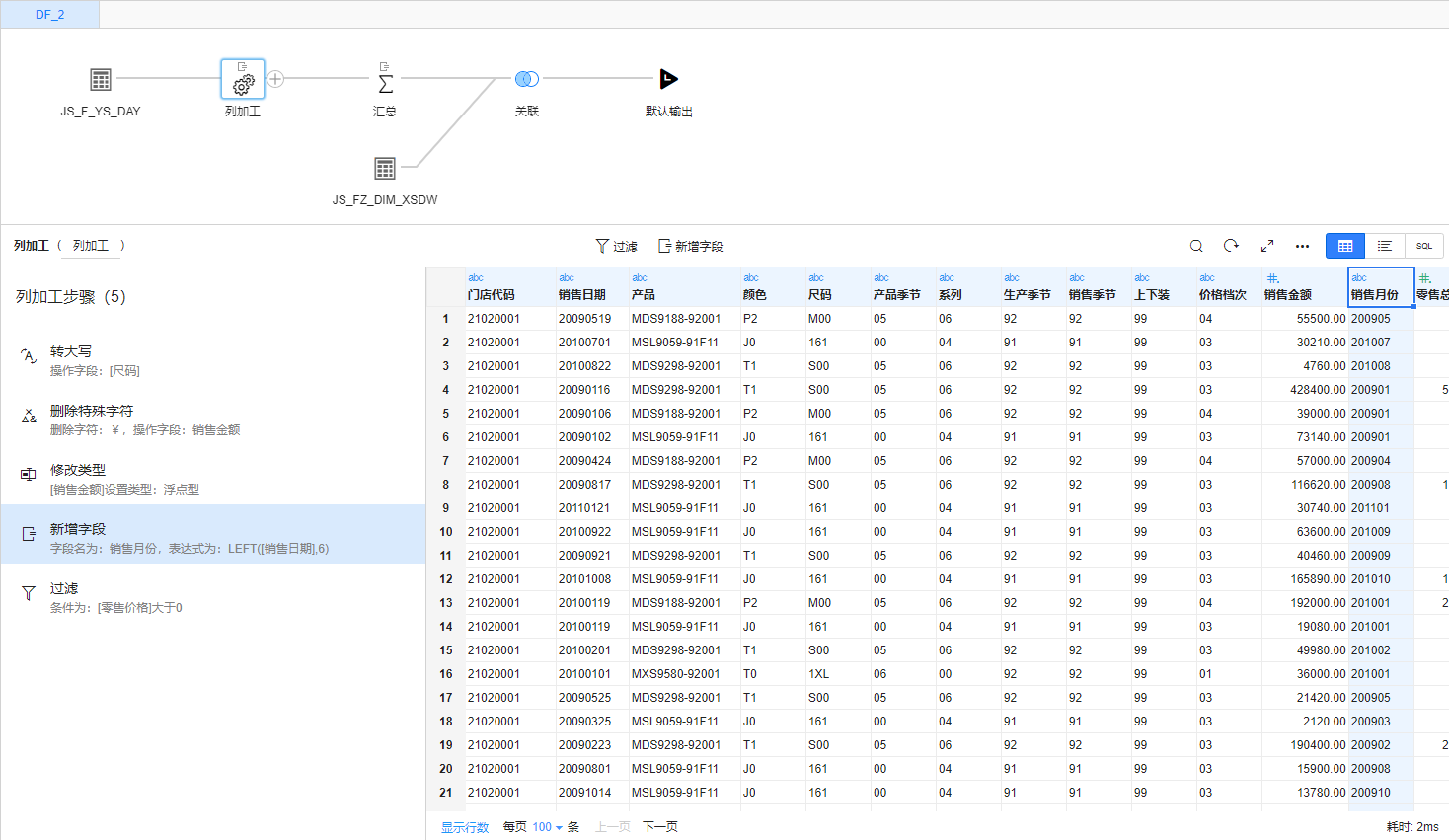Select the 默认输出 output node icon

[668, 79]
